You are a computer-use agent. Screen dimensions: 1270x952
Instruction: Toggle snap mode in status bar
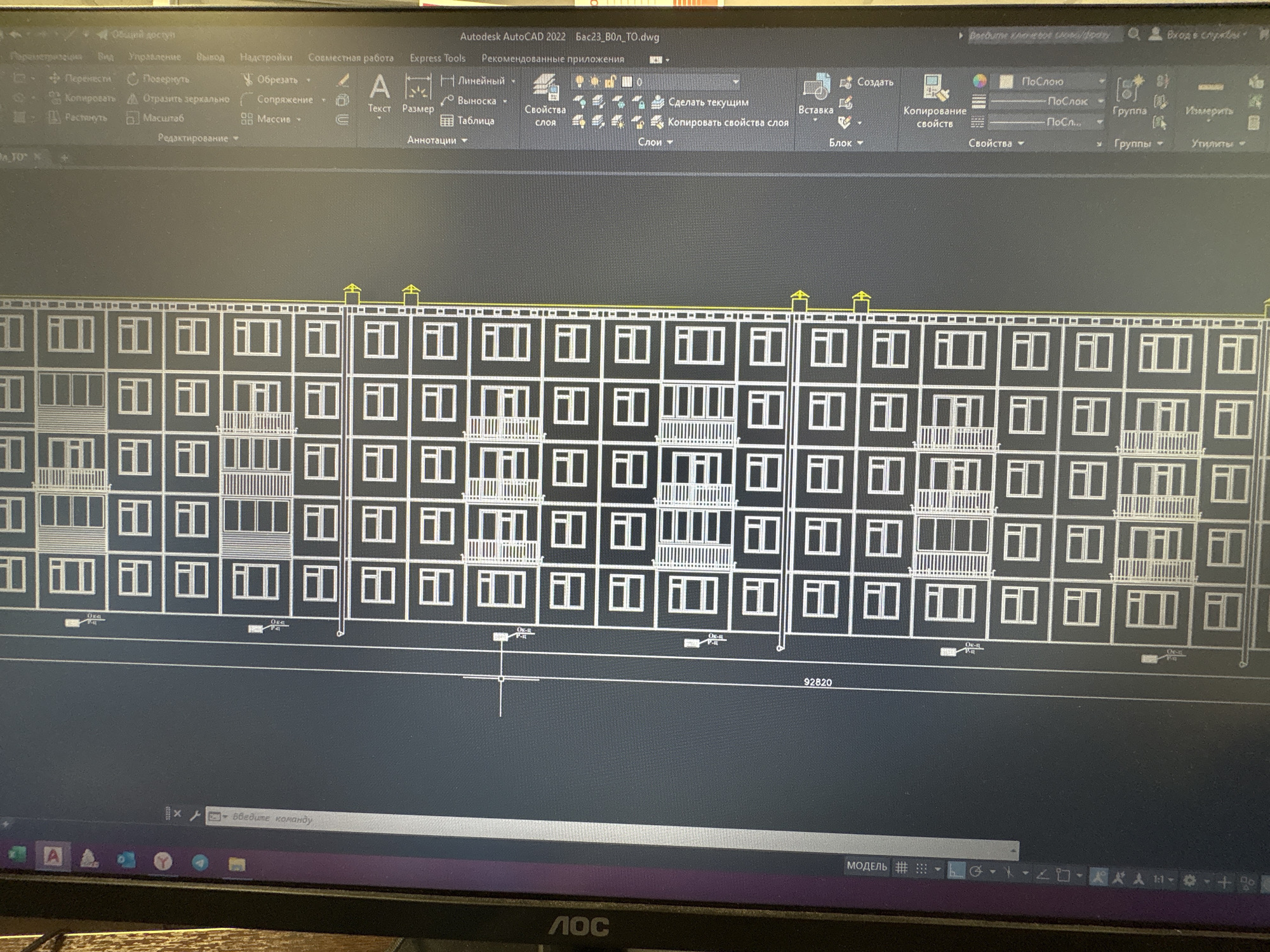pyautogui.click(x=921, y=868)
